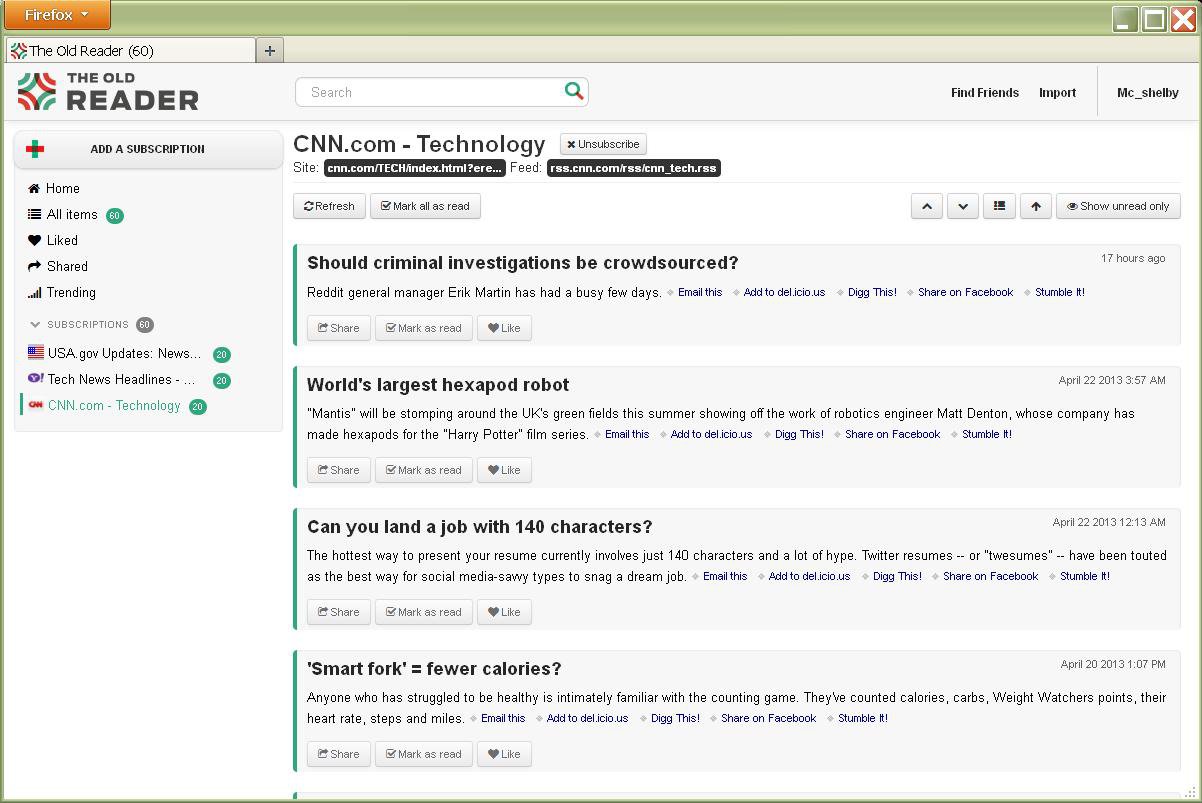Click the search magnifier icon

click(574, 91)
